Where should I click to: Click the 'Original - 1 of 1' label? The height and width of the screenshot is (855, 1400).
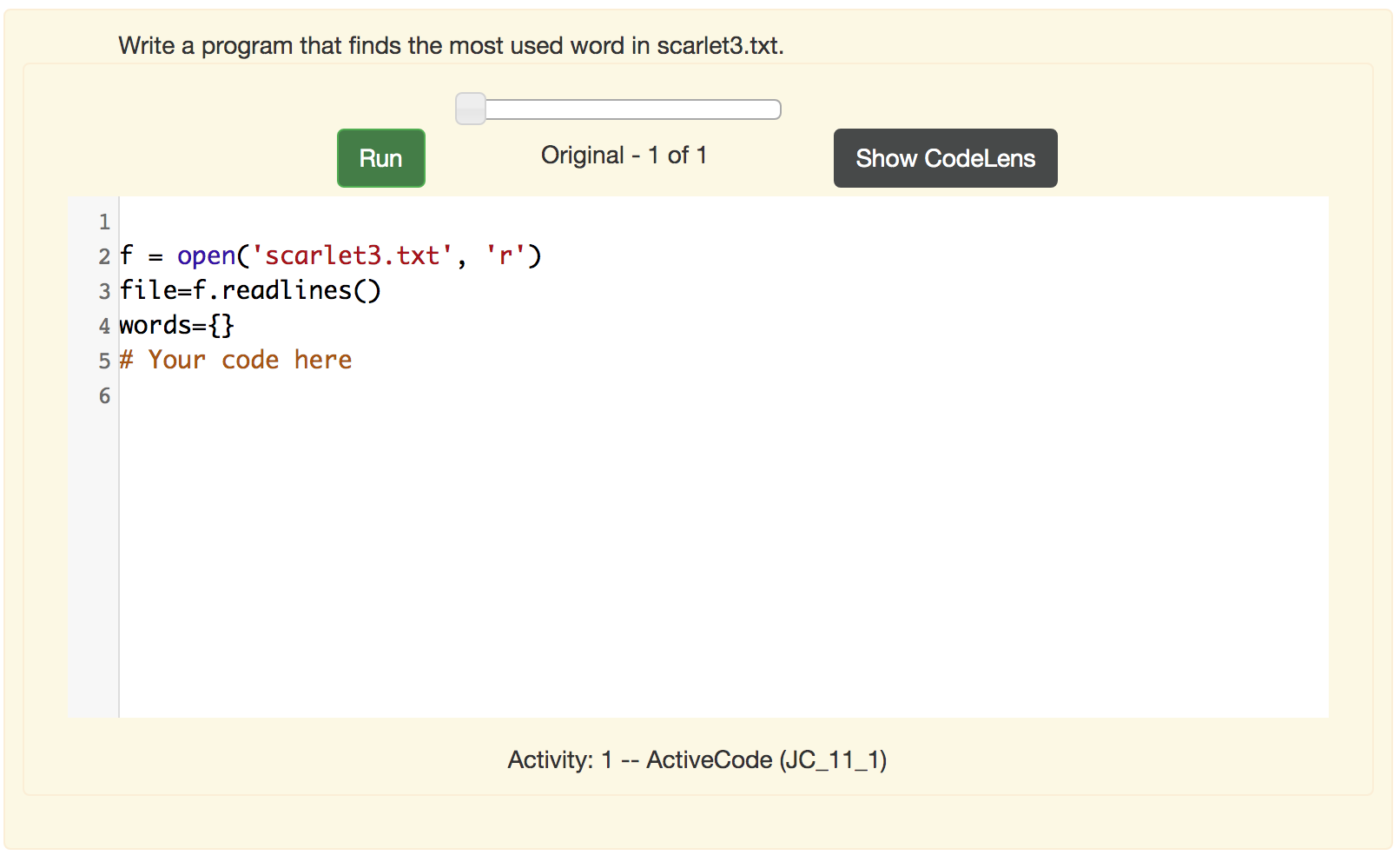click(624, 155)
